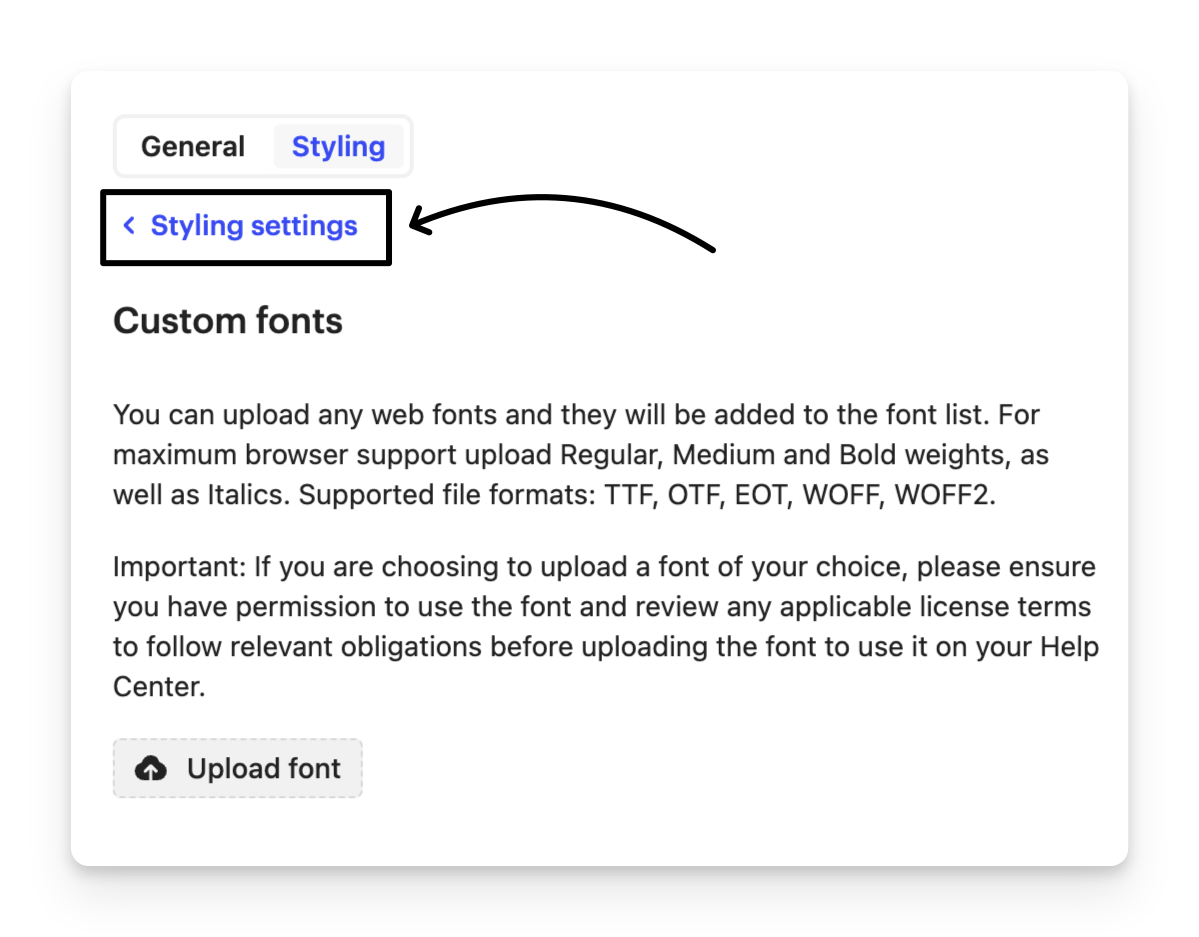This screenshot has width=1199, height=937.
Task: Switch to the General tab
Action: tap(193, 147)
